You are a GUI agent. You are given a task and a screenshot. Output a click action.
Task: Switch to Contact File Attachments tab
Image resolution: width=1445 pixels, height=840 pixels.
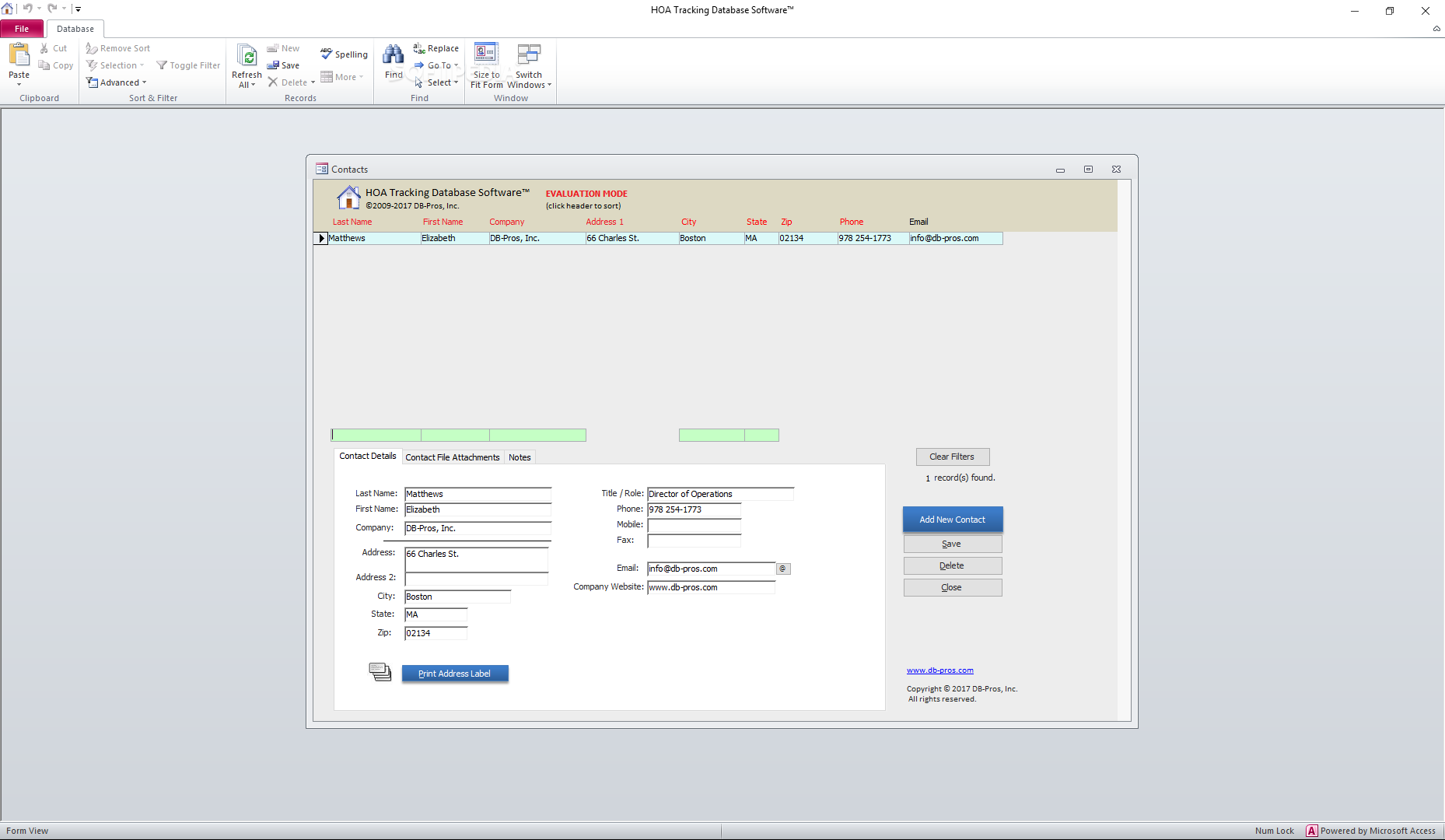pos(453,457)
